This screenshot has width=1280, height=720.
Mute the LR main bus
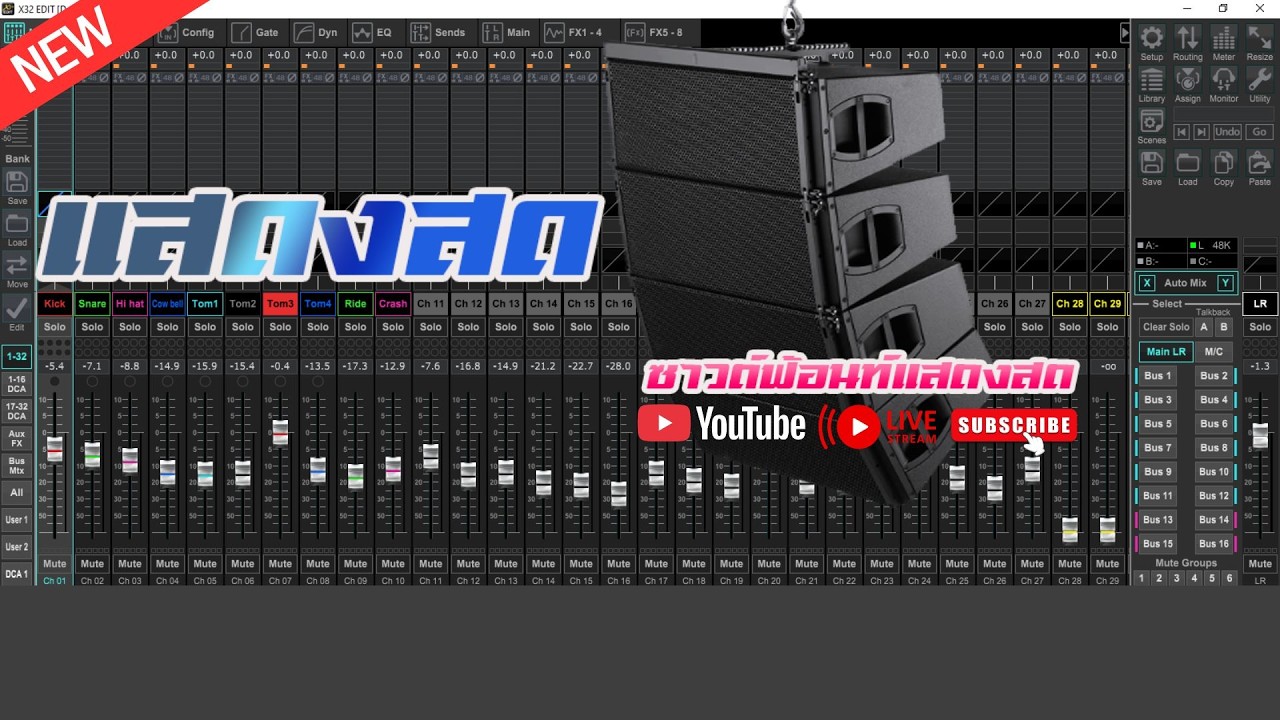(1260, 564)
